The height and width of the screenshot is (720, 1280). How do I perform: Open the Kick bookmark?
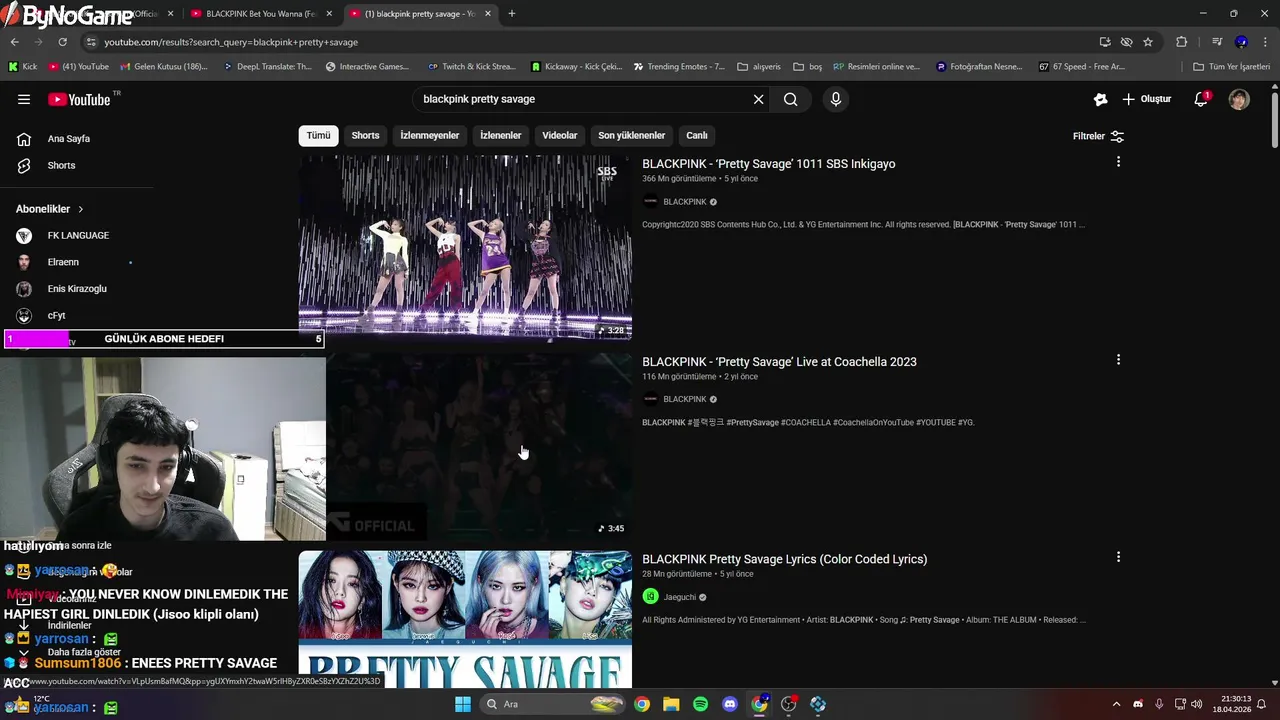coord(22,67)
